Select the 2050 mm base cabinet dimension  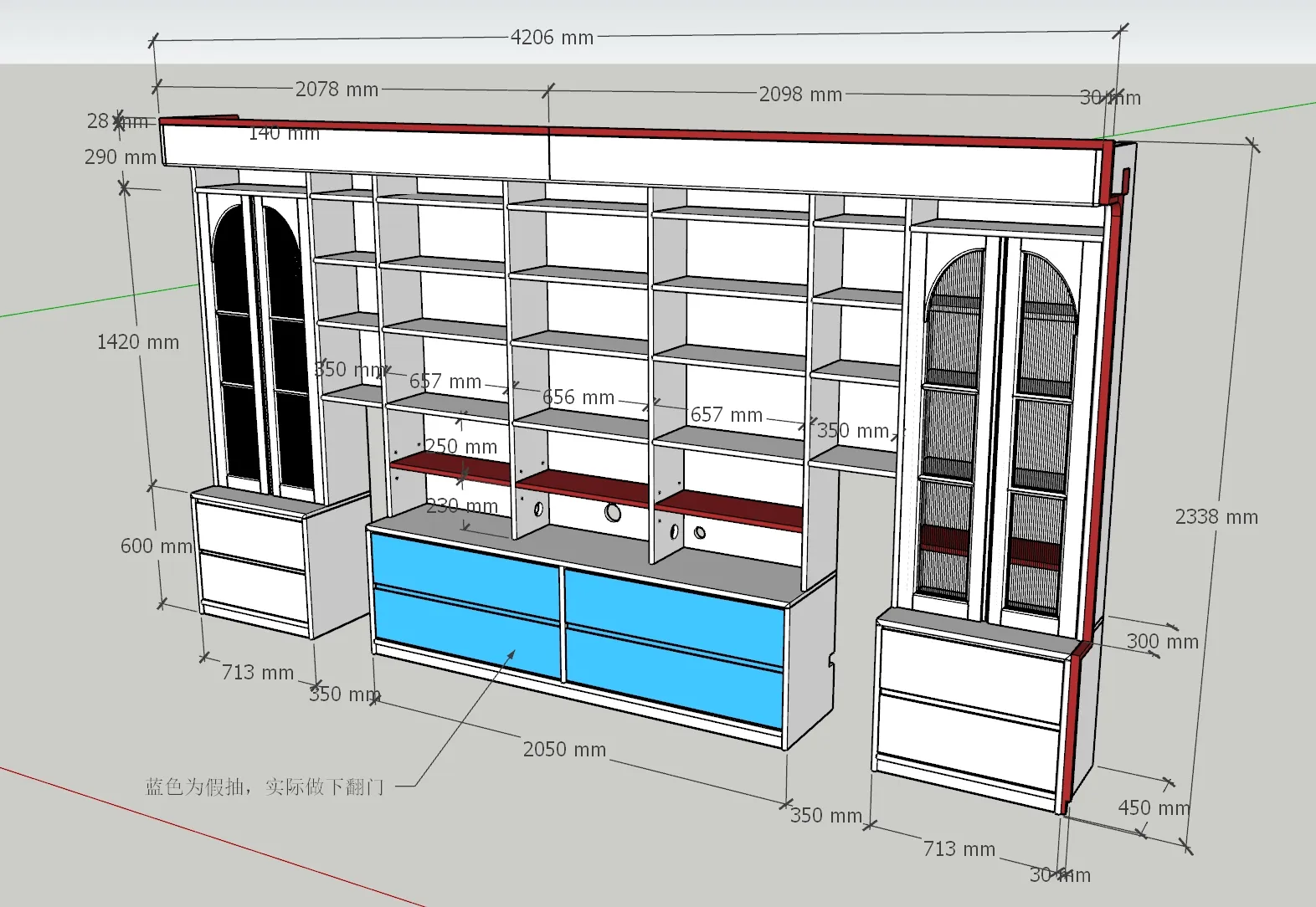click(564, 750)
